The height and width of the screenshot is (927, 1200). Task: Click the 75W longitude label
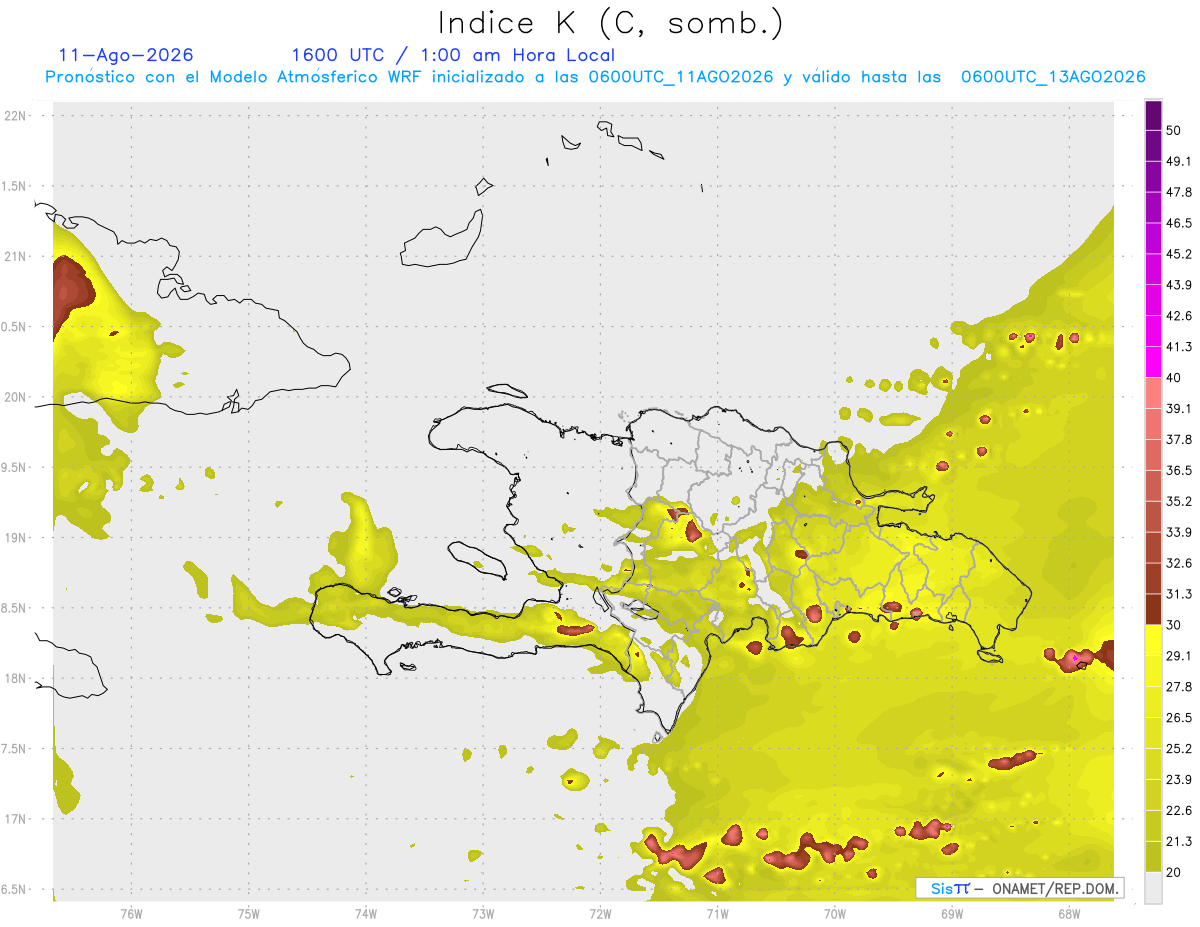pyautogui.click(x=249, y=914)
